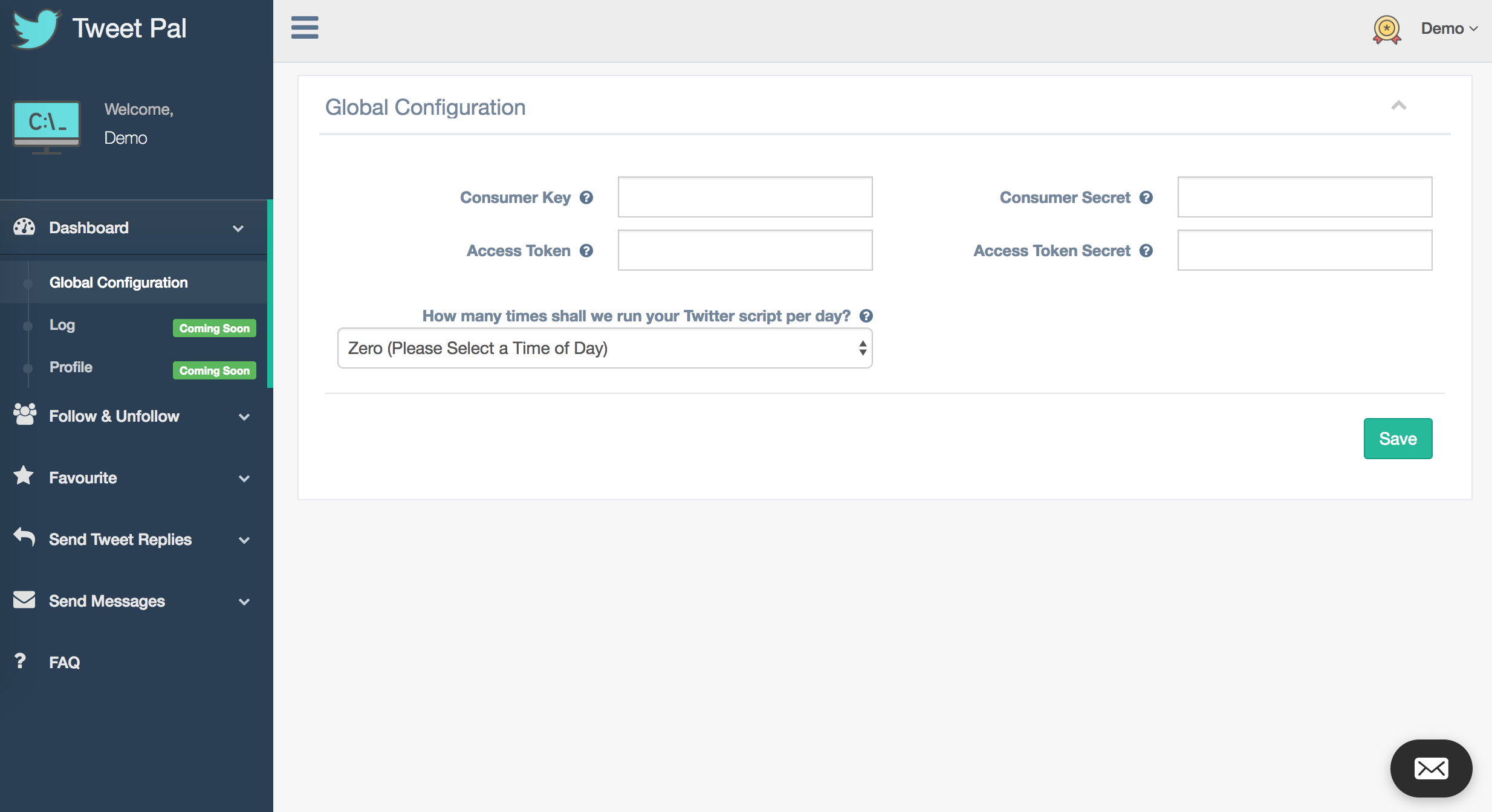Viewport: 1492px width, 812px height.
Task: Open the mail chat widget icon
Action: click(1431, 768)
